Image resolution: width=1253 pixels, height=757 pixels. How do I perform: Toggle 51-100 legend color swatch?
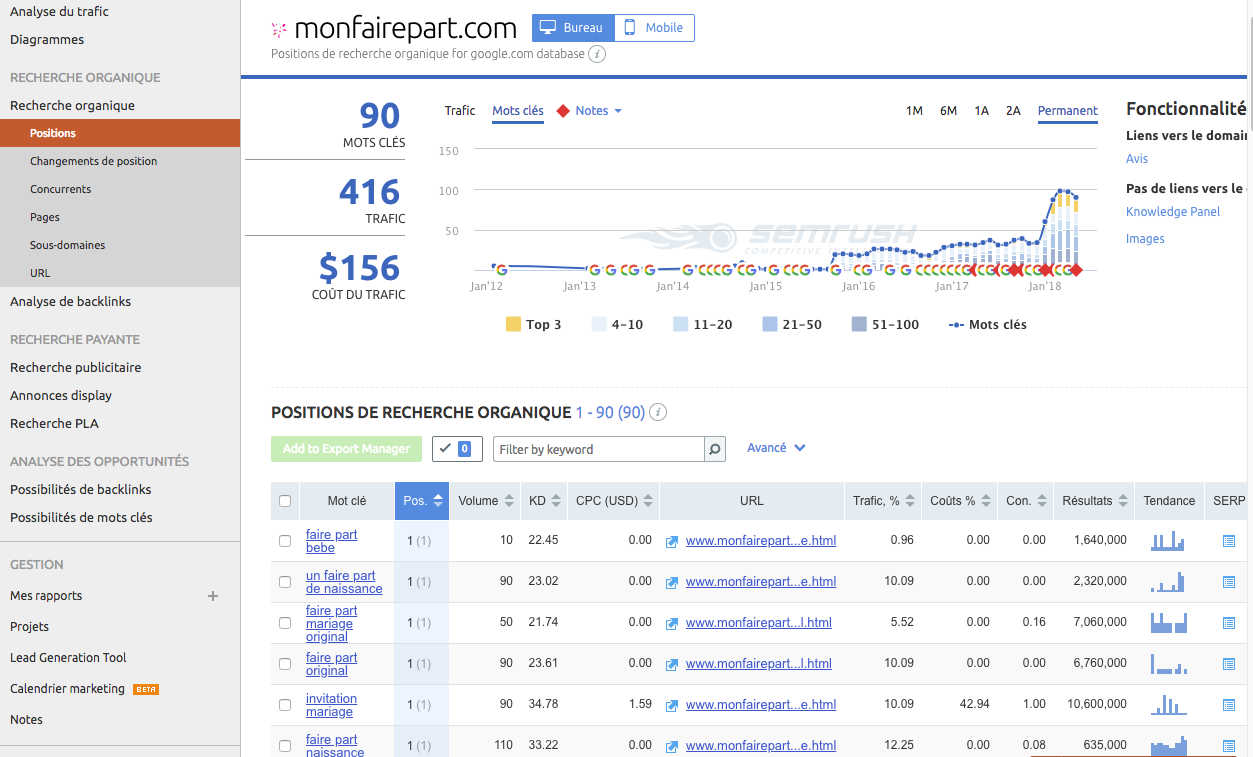click(859, 324)
